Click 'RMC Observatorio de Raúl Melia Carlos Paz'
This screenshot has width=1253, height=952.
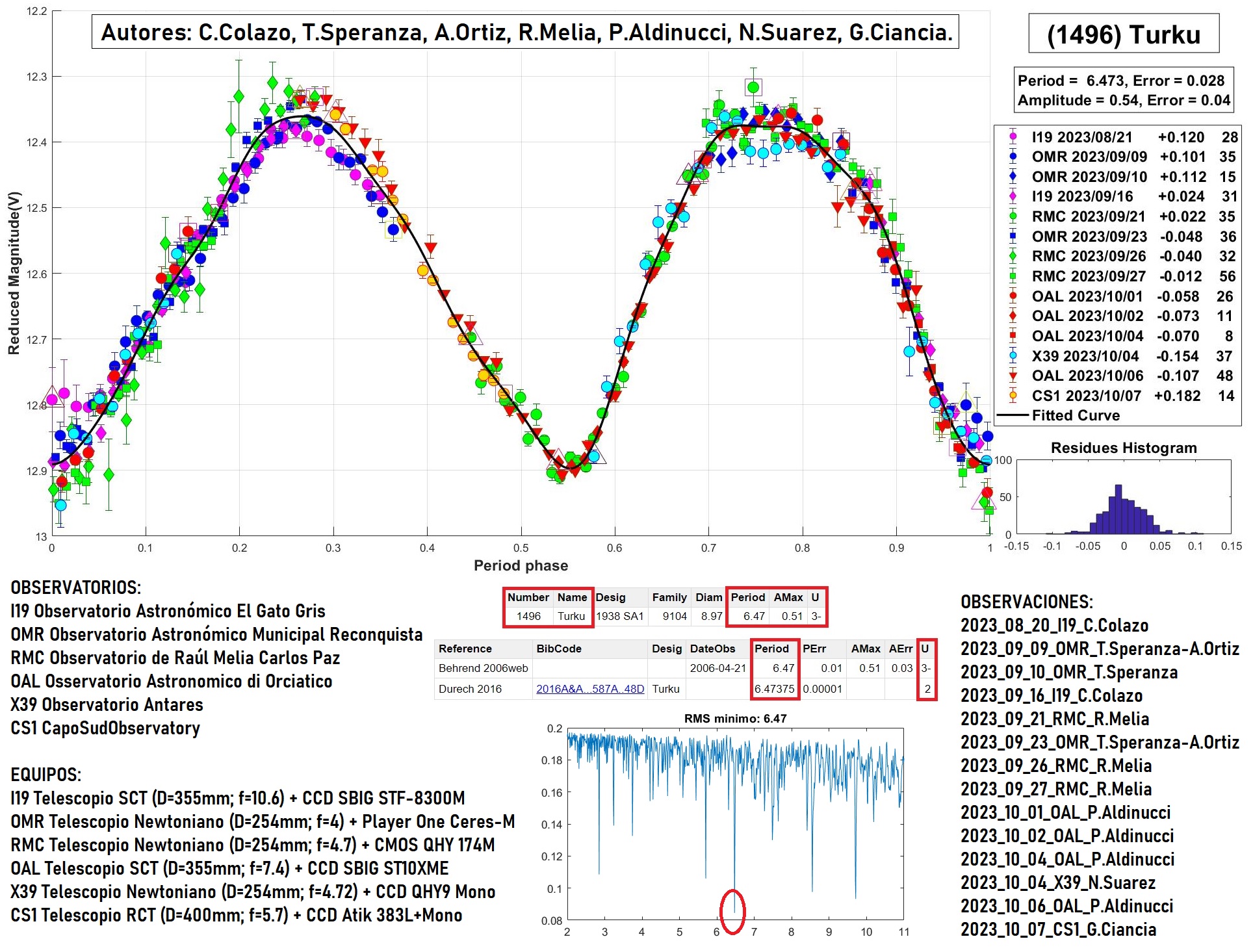pyautogui.click(x=175, y=658)
